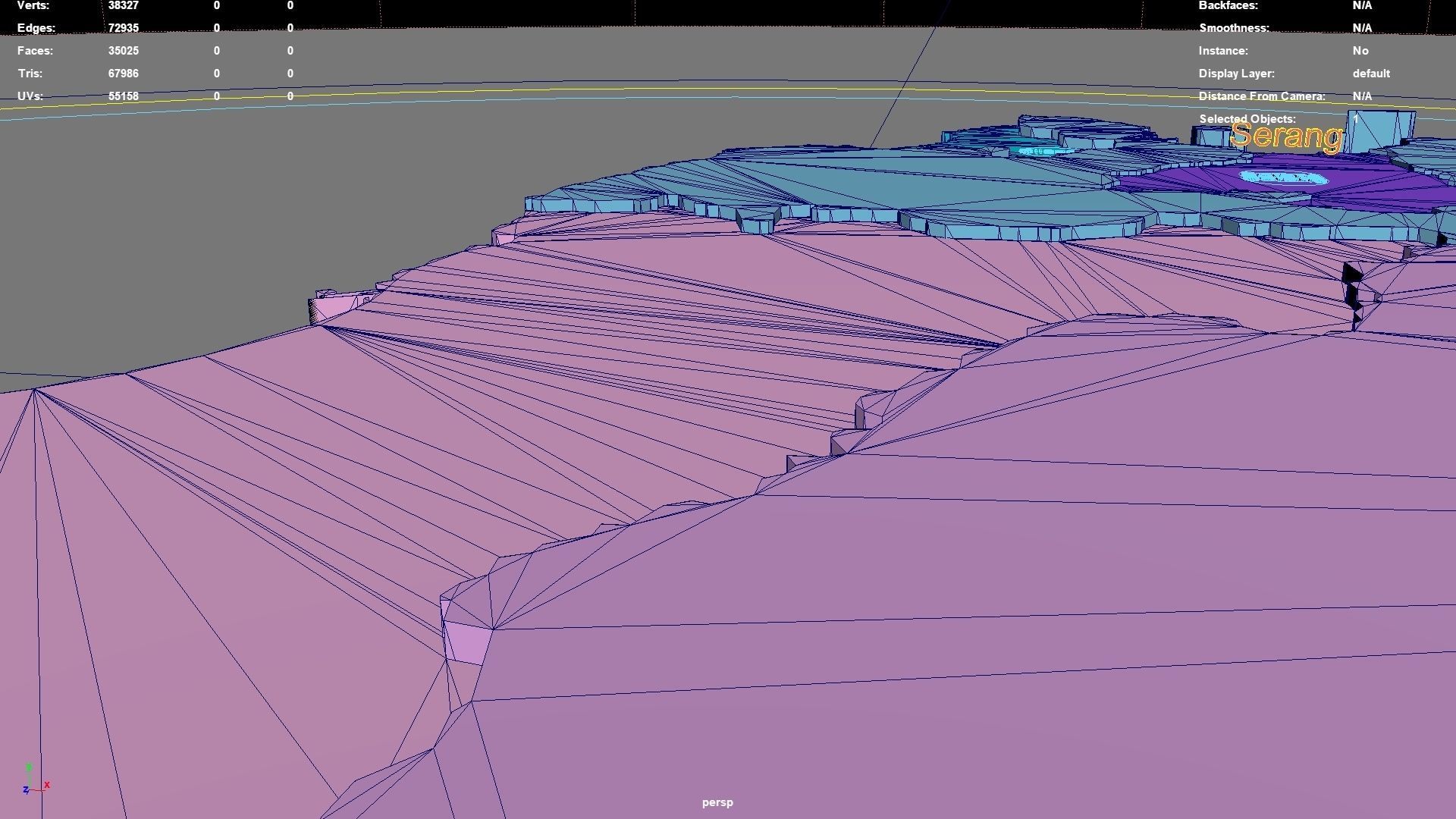Click the Display Layer: label
This screenshot has width=1456, height=819.
point(1236,74)
